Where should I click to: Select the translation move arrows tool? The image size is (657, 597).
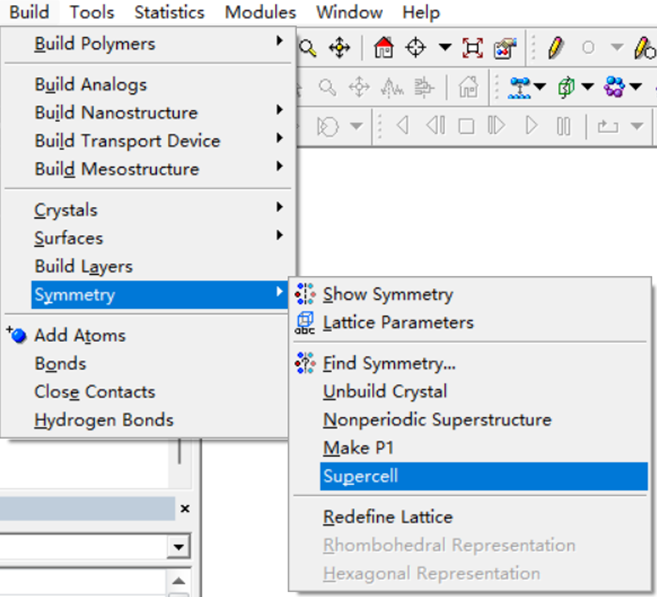click(x=339, y=48)
